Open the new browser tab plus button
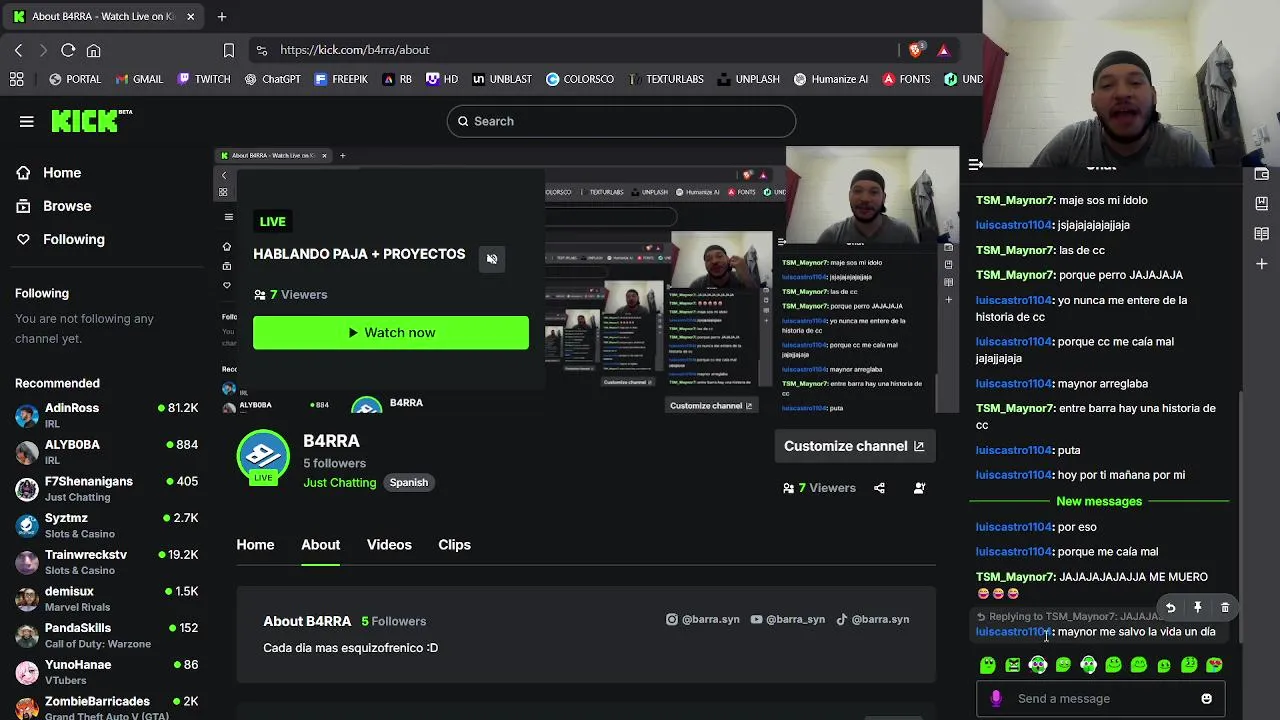The height and width of the screenshot is (720, 1280). pyautogui.click(x=222, y=16)
